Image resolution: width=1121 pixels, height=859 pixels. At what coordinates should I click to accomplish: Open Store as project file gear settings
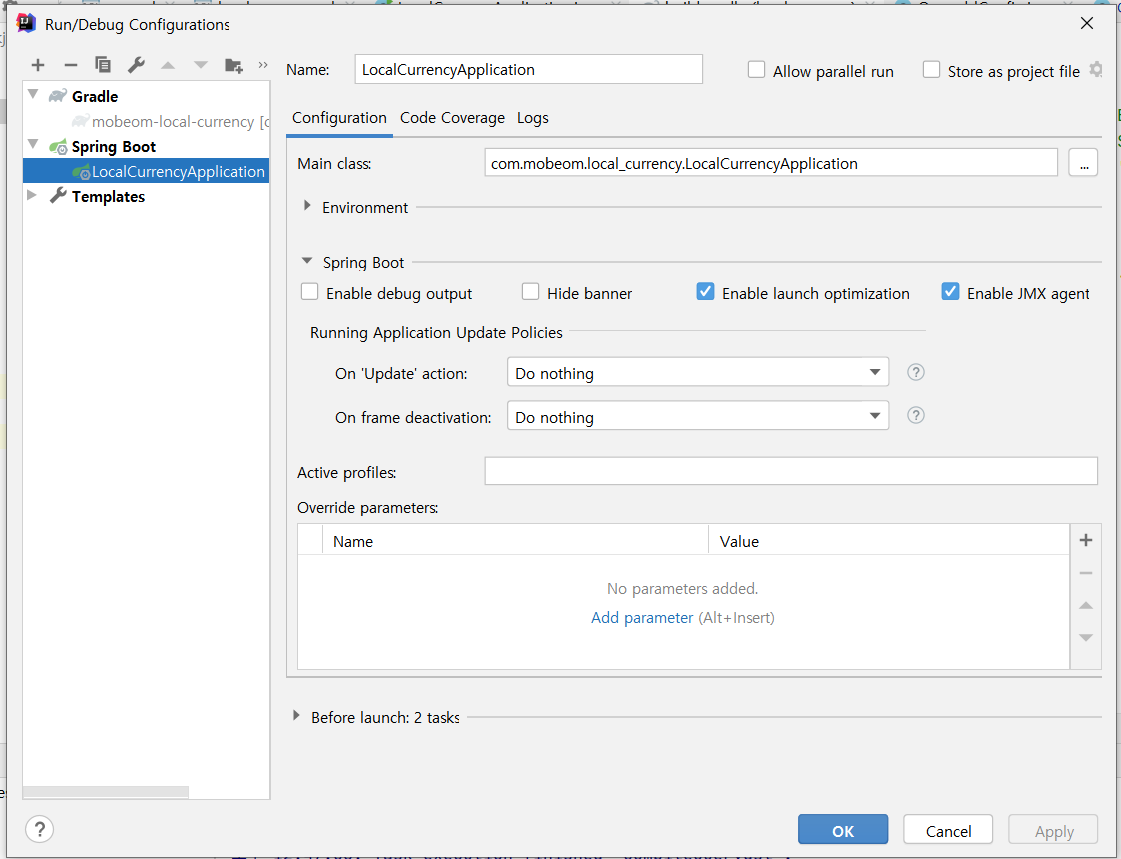tap(1095, 70)
